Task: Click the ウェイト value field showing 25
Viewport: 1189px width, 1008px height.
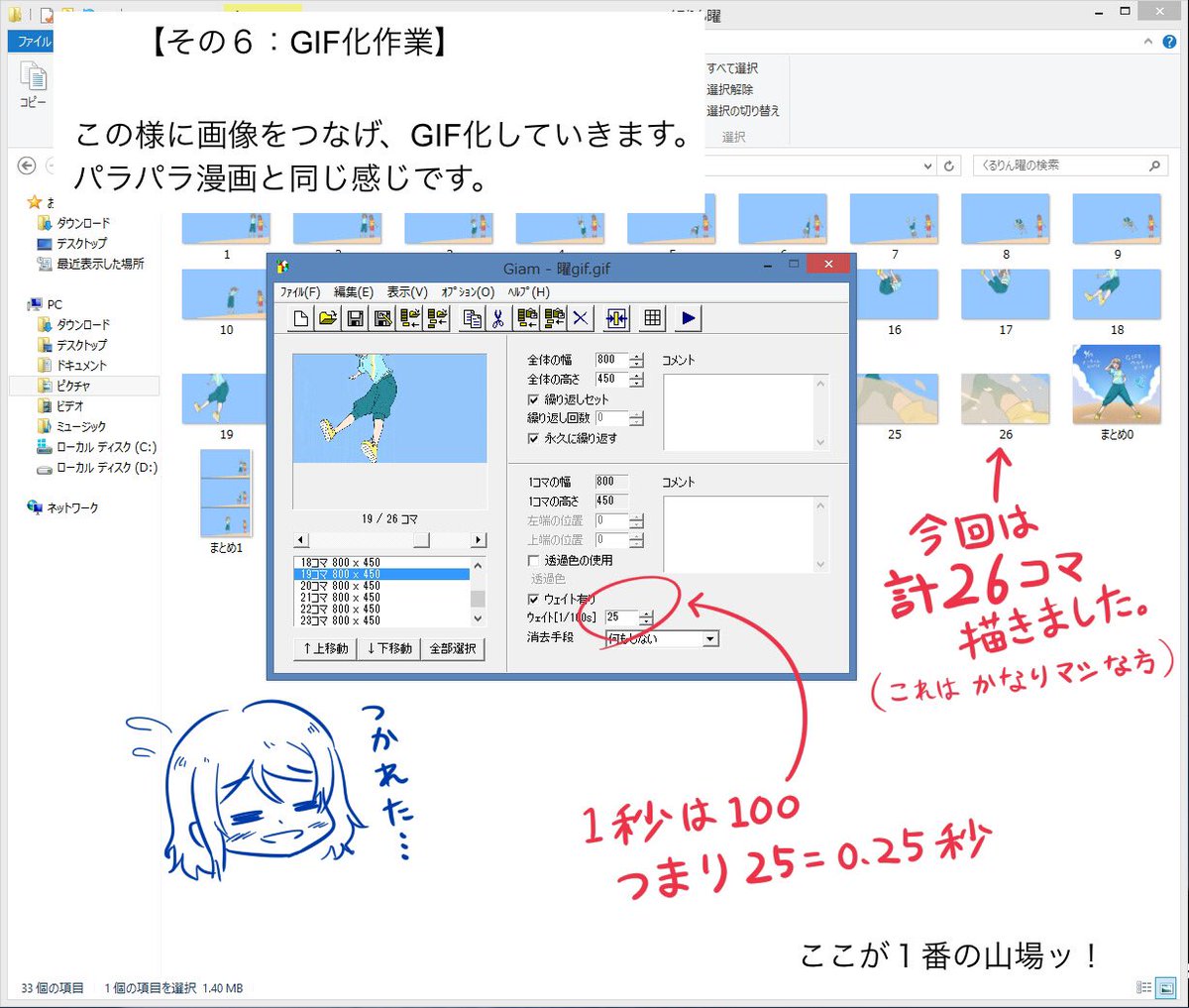Action: click(621, 617)
